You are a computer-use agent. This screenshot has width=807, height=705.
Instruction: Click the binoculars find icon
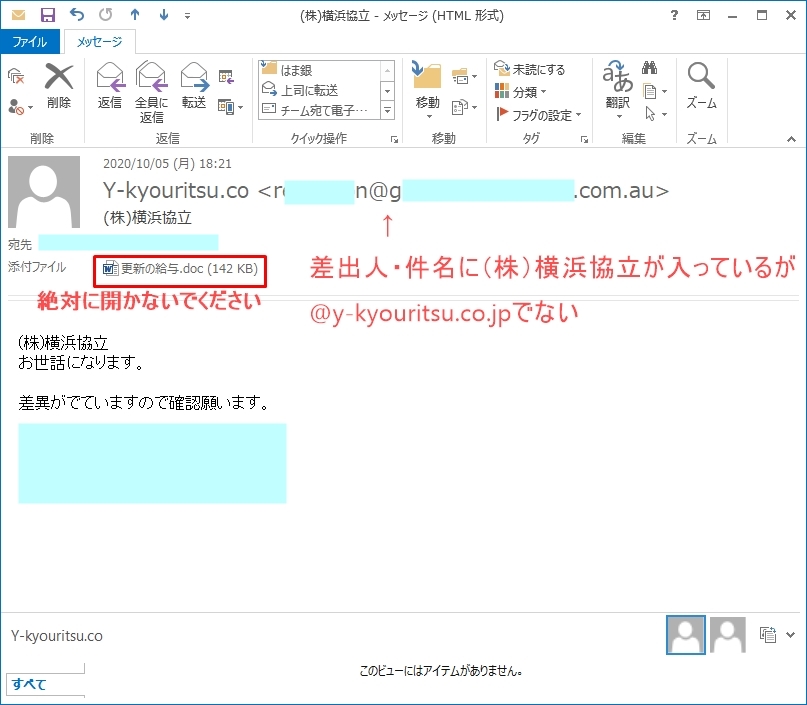650,67
